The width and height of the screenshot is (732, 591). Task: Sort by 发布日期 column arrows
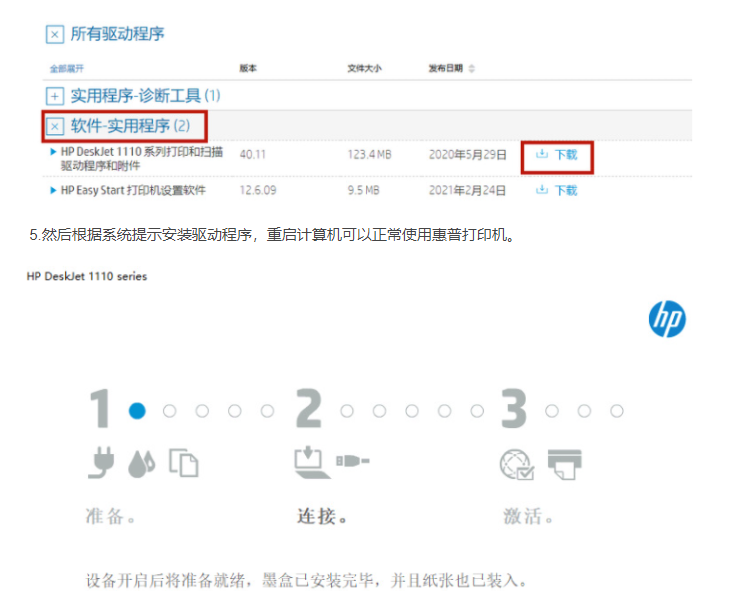point(472,69)
